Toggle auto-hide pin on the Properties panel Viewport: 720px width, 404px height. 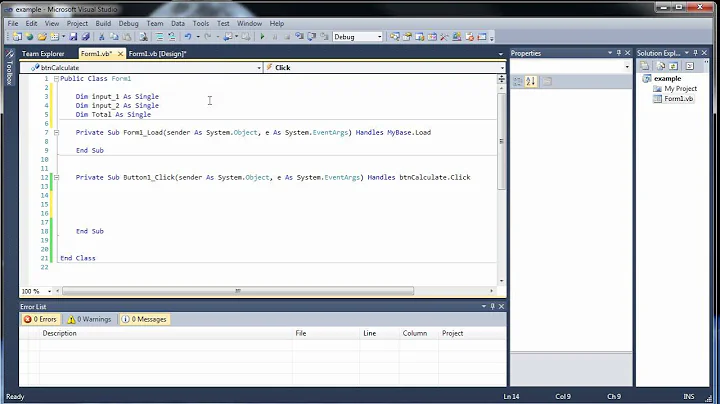(619, 53)
